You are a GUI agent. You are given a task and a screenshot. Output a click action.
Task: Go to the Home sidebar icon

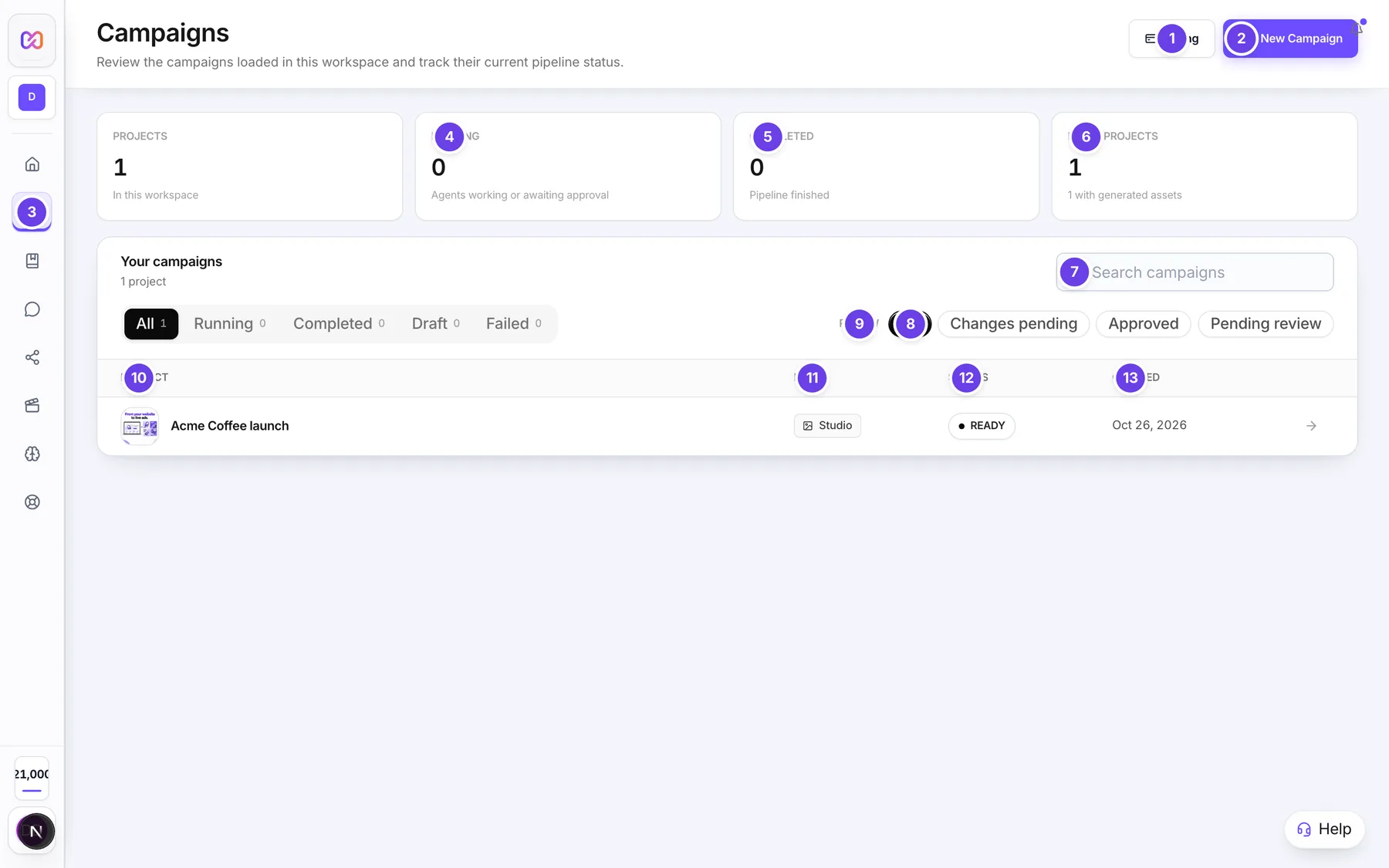(x=32, y=164)
